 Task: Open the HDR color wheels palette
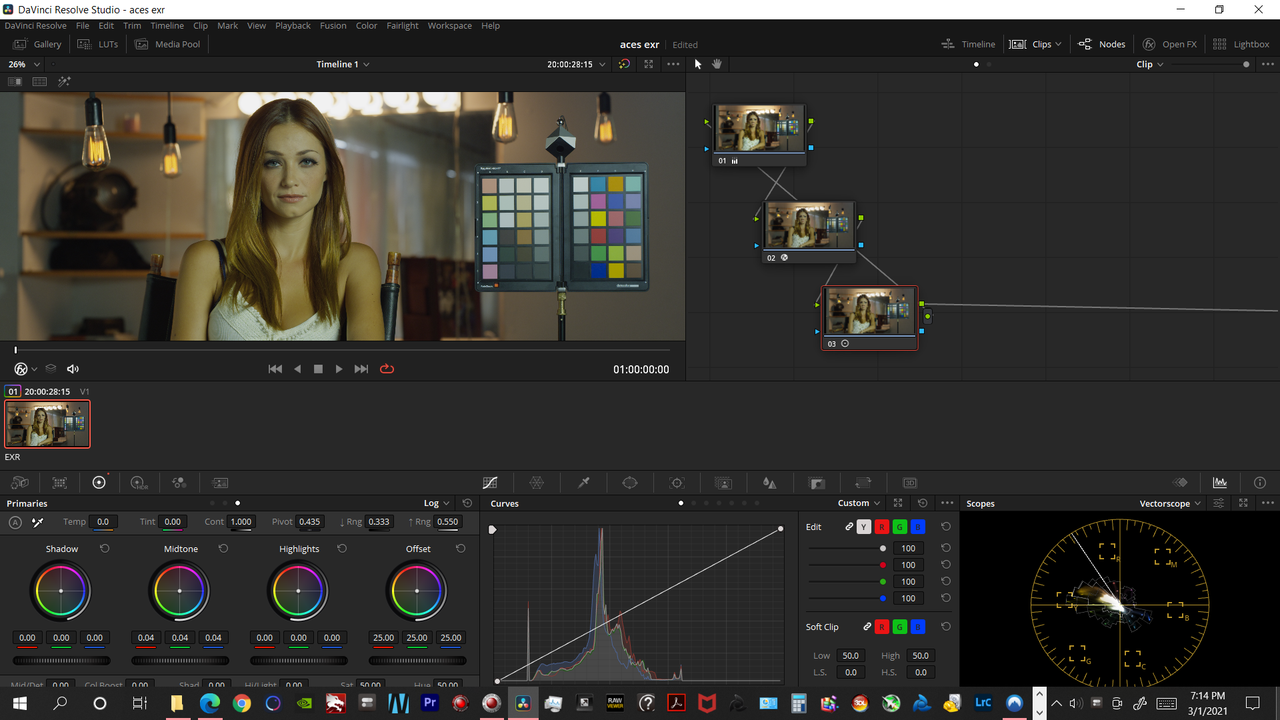[139, 483]
